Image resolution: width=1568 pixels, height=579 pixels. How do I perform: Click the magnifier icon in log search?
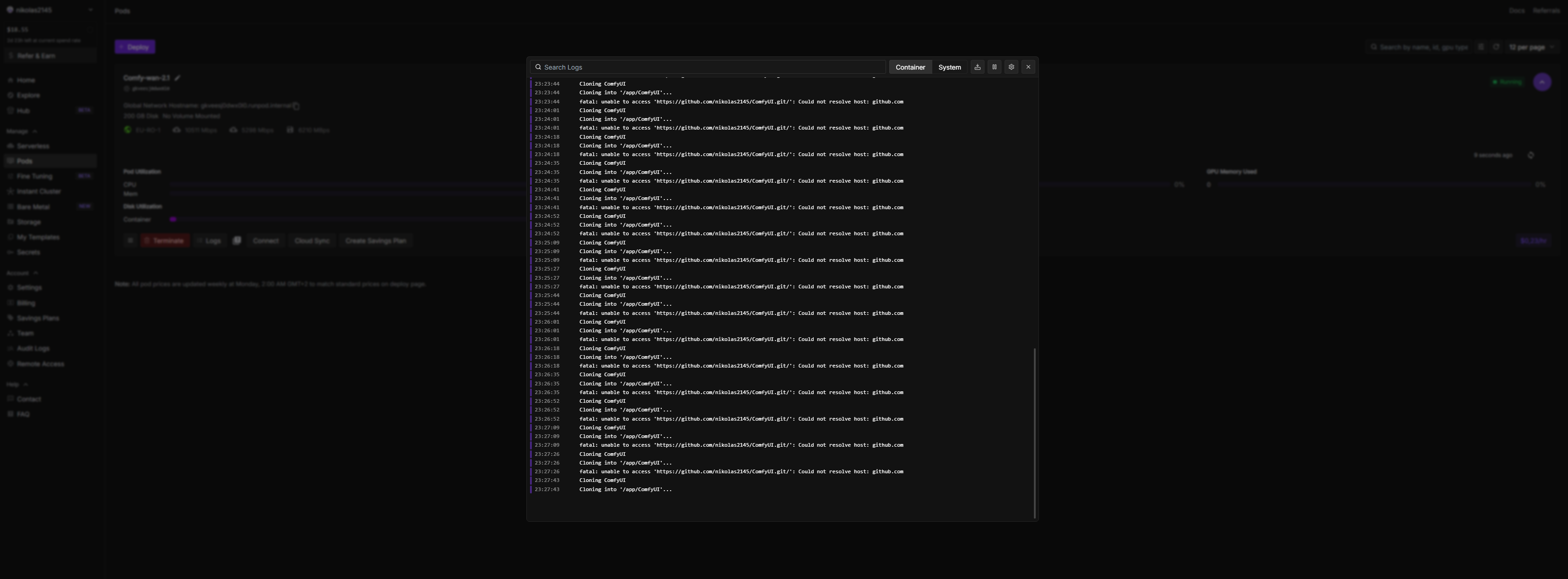coord(538,67)
